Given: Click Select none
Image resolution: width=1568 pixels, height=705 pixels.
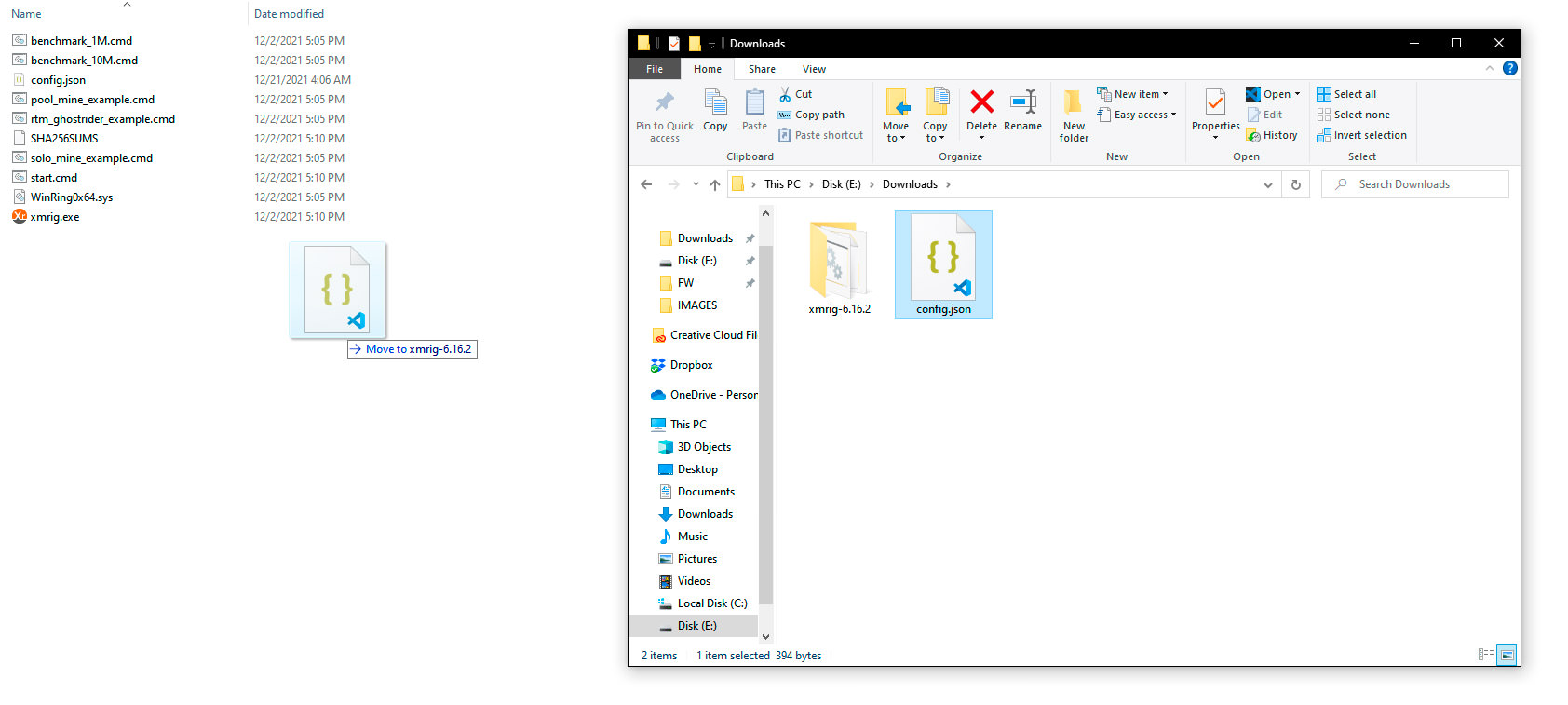Looking at the screenshot, I should 1353,115.
